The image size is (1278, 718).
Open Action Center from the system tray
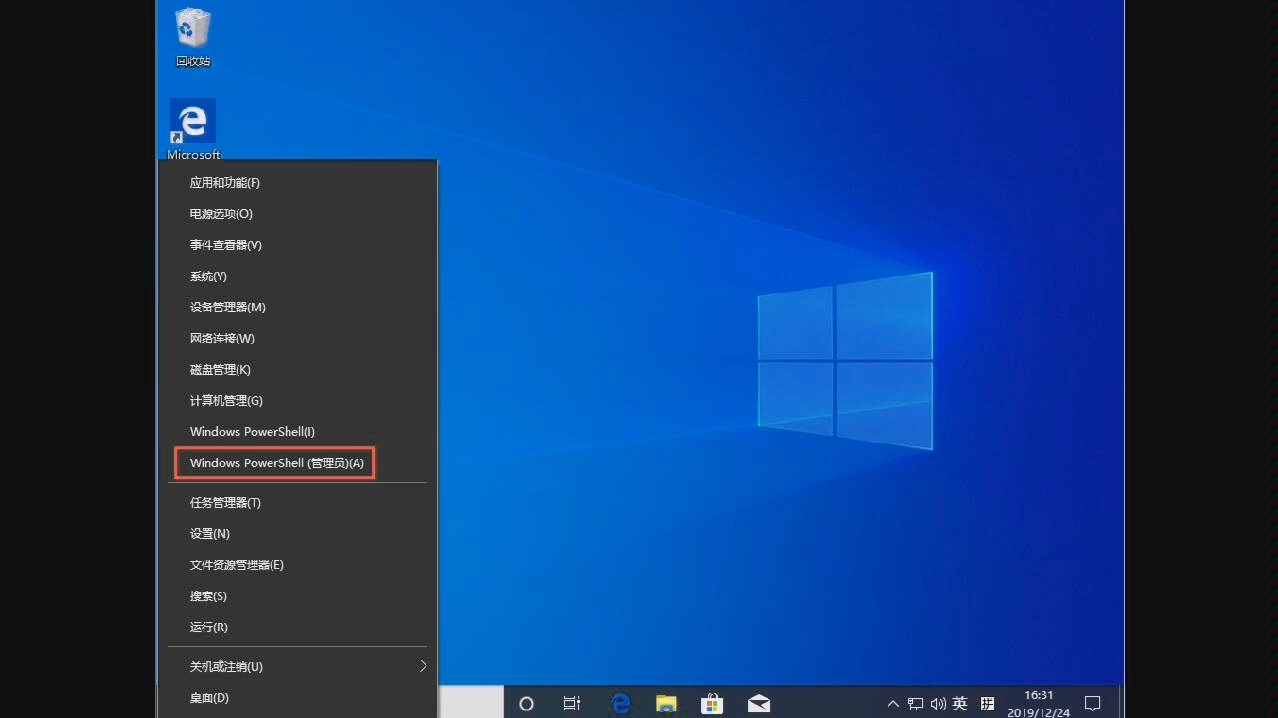point(1092,703)
